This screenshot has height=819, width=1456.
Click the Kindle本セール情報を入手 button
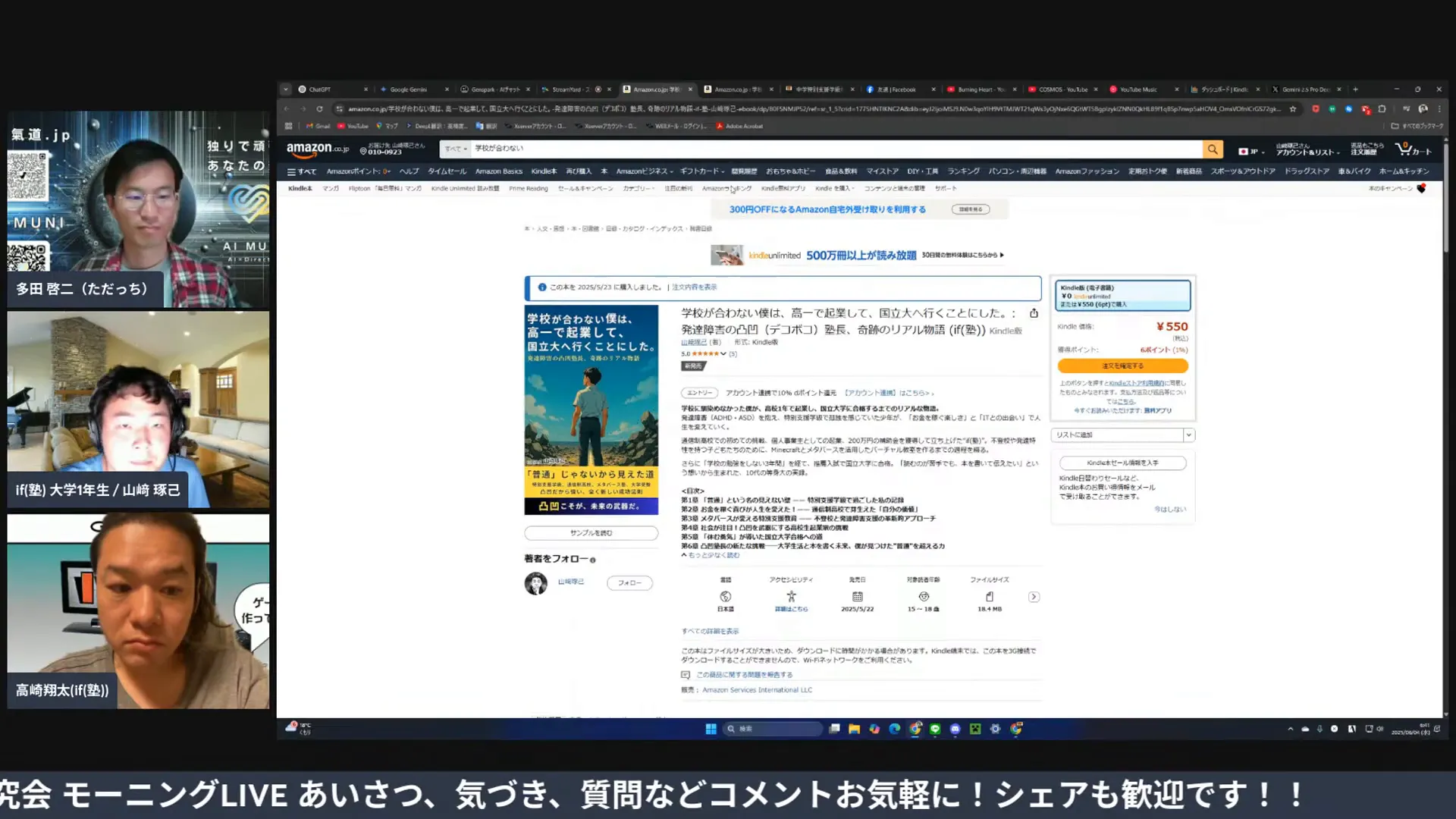tap(1122, 463)
